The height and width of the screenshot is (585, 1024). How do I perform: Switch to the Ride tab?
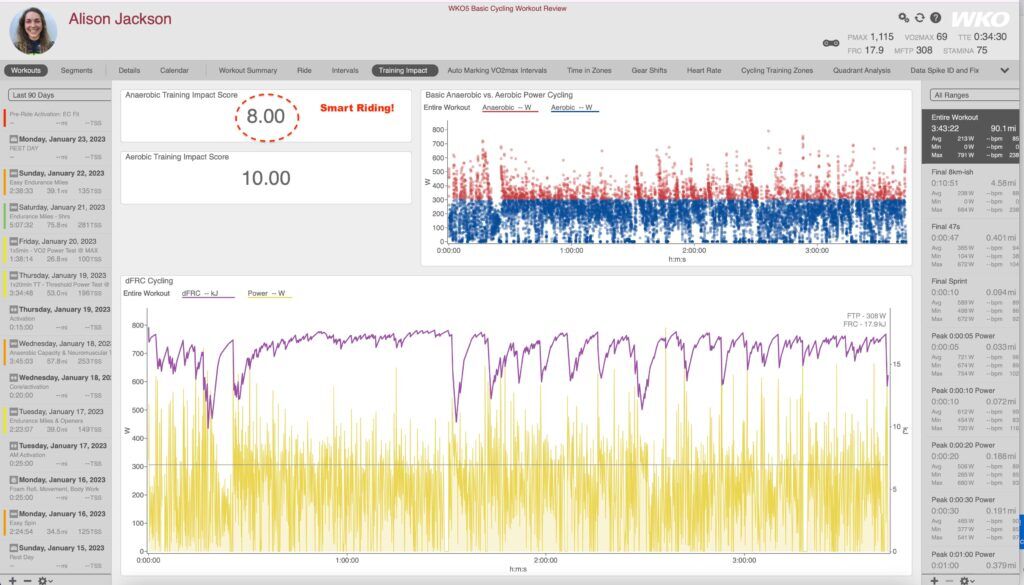coord(304,71)
